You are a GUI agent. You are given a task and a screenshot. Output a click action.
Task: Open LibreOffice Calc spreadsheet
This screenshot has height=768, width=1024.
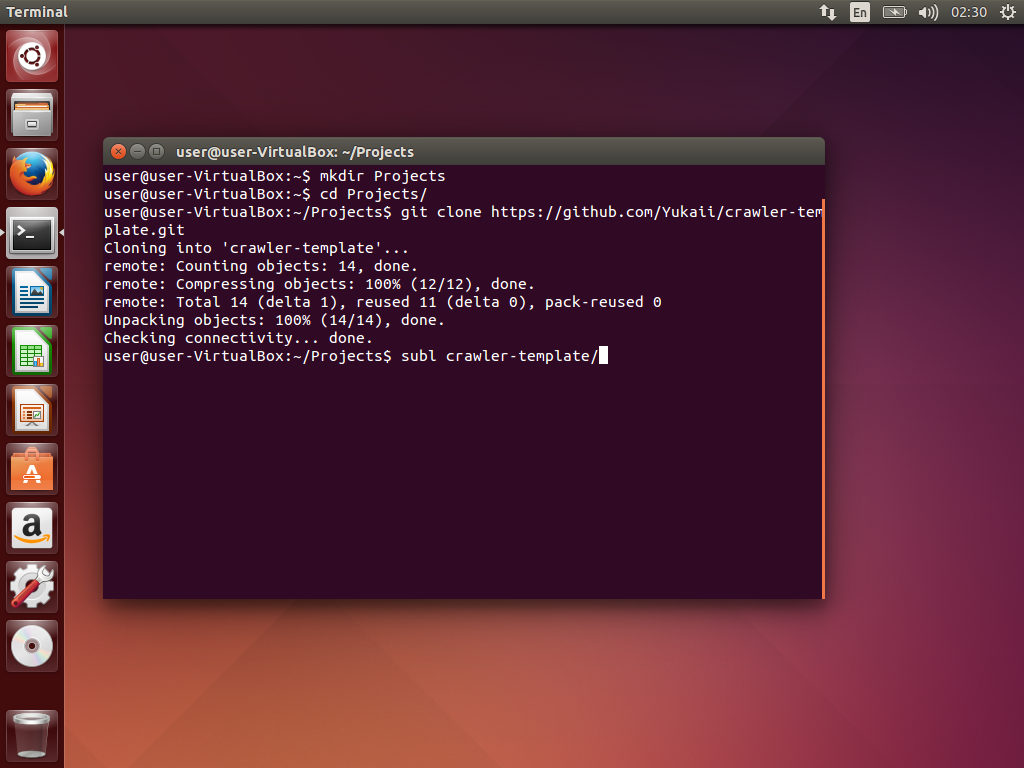pyautogui.click(x=32, y=351)
